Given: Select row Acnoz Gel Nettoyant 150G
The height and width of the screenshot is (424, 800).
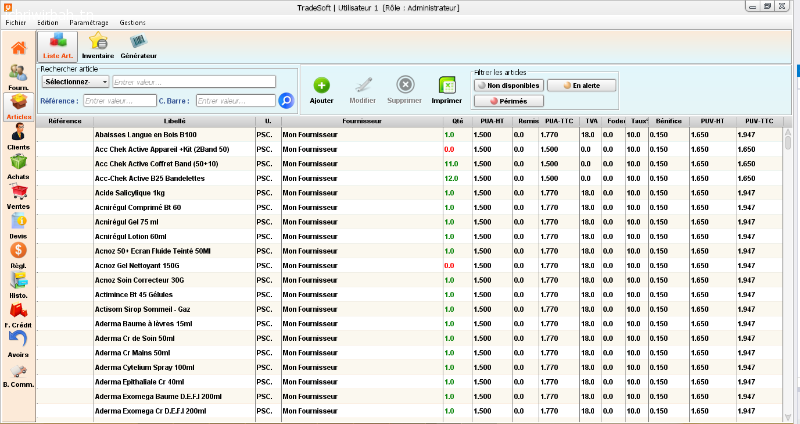Looking at the screenshot, I should click(x=409, y=266).
